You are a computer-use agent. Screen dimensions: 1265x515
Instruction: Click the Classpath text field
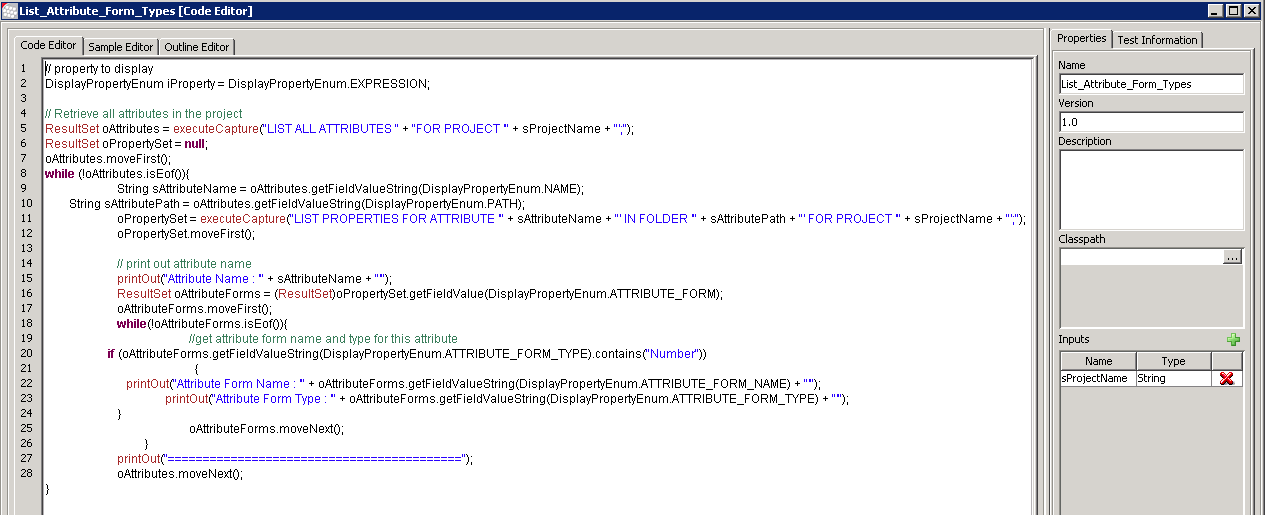click(1140, 257)
